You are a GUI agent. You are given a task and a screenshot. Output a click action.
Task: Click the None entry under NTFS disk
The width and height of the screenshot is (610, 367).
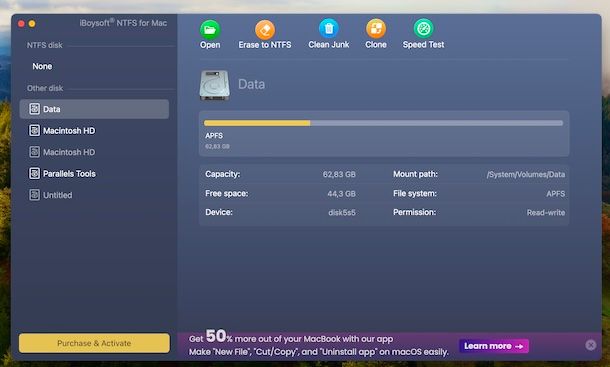[42, 66]
